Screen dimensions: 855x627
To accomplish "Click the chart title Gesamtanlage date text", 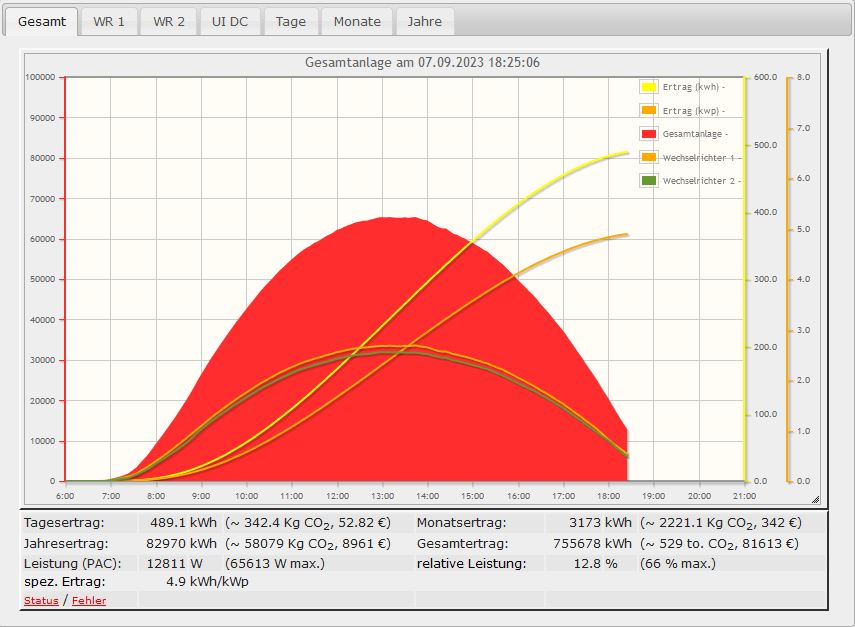I will pos(422,62).
